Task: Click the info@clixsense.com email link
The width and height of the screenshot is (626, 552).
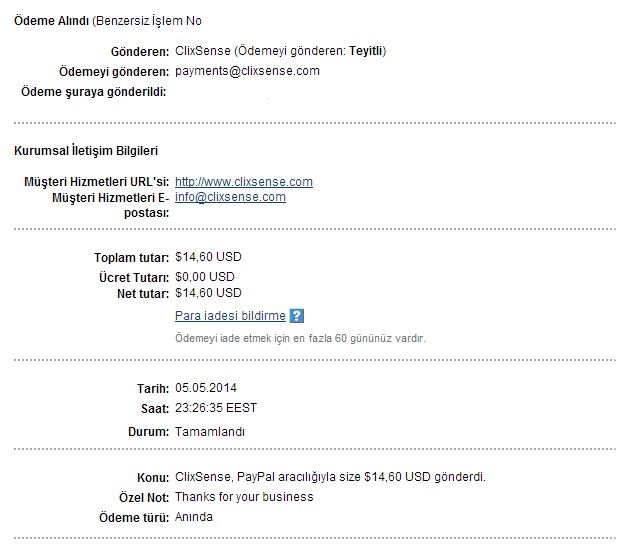Action: coord(230,197)
